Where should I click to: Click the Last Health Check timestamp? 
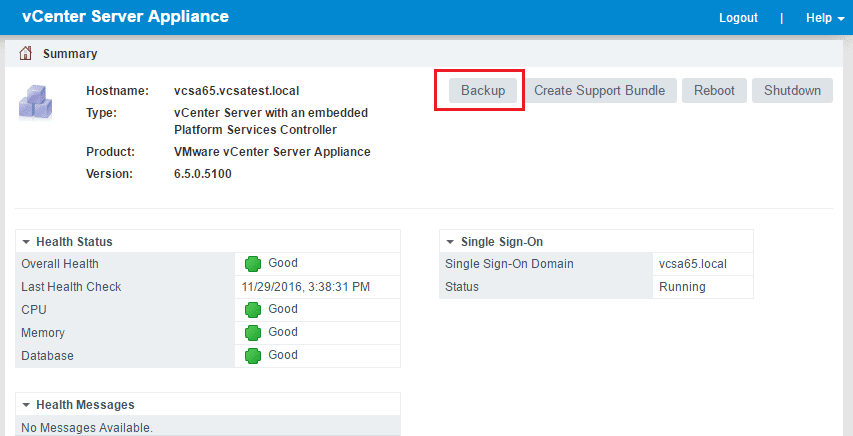pyautogui.click(x=306, y=287)
